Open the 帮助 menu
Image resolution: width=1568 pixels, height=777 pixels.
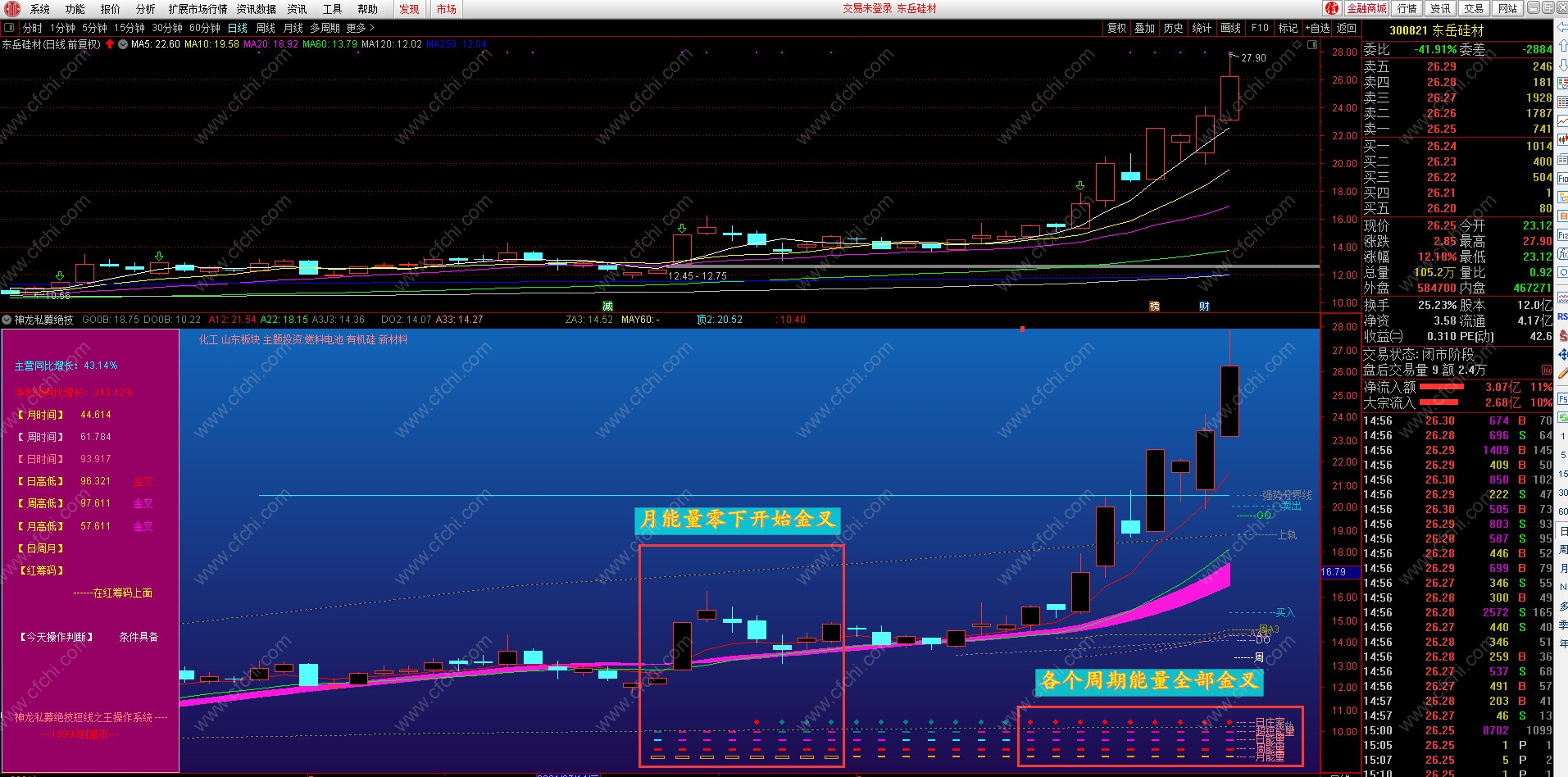(x=368, y=9)
